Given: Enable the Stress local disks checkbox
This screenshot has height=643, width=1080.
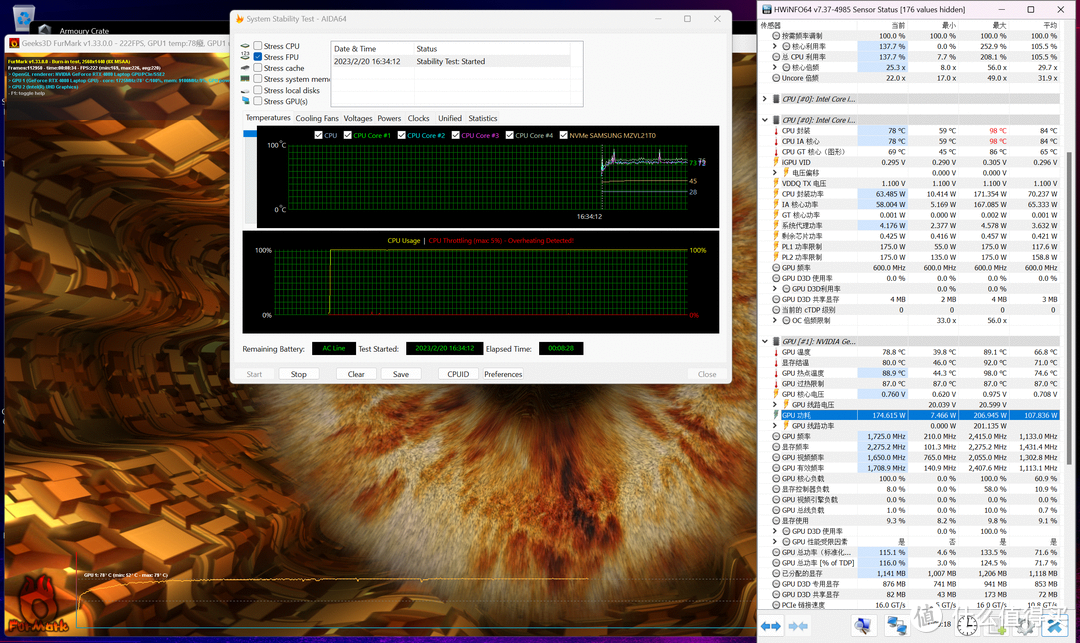Looking at the screenshot, I should click(258, 90).
